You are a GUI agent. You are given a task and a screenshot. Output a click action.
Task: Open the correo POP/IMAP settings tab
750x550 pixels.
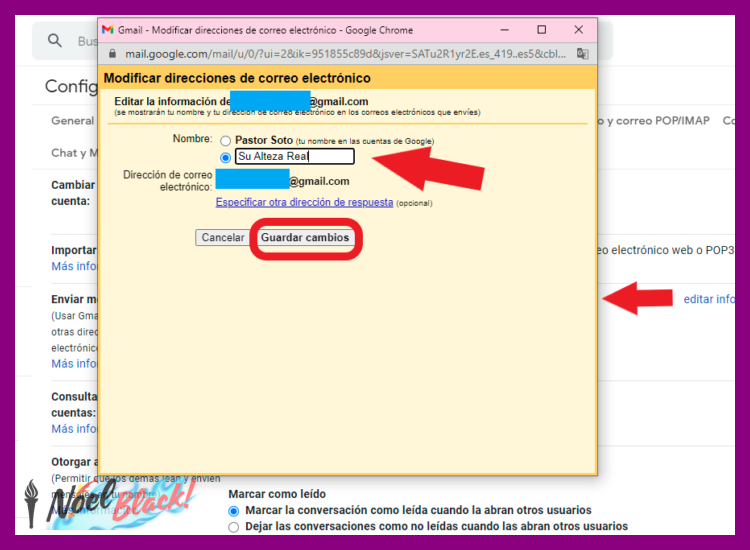point(653,121)
